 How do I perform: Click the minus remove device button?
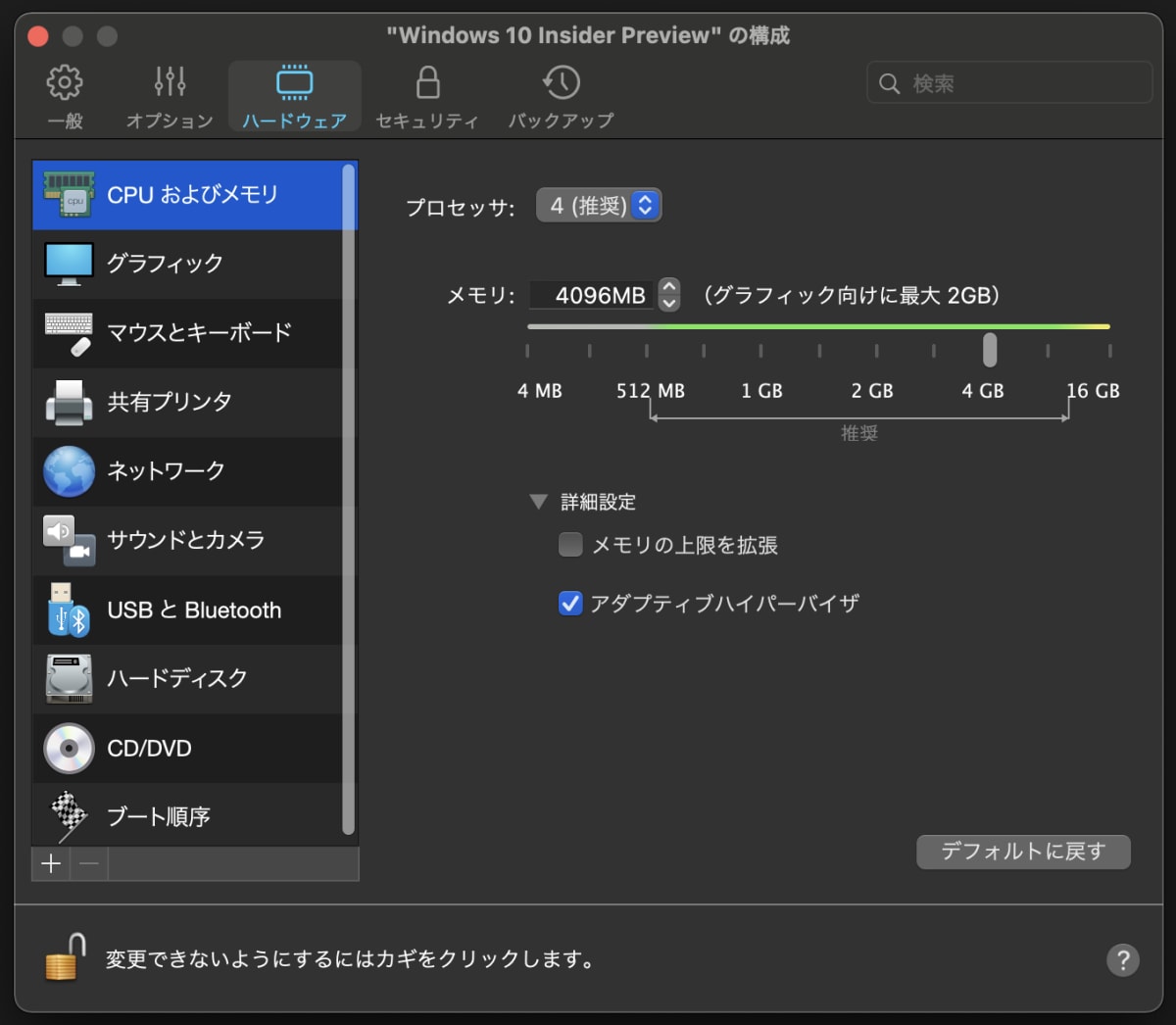point(89,863)
